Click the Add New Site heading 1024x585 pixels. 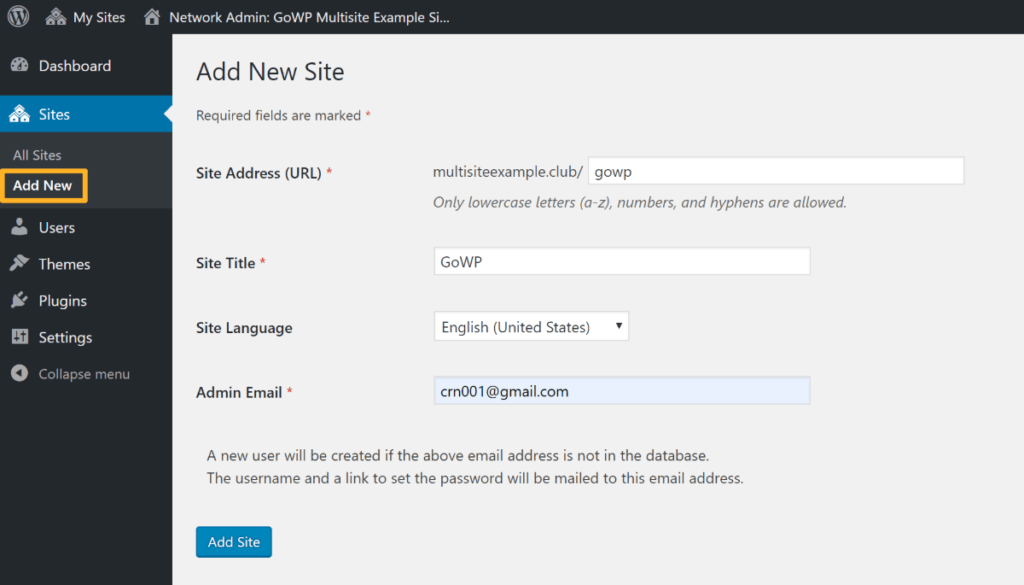click(x=270, y=71)
